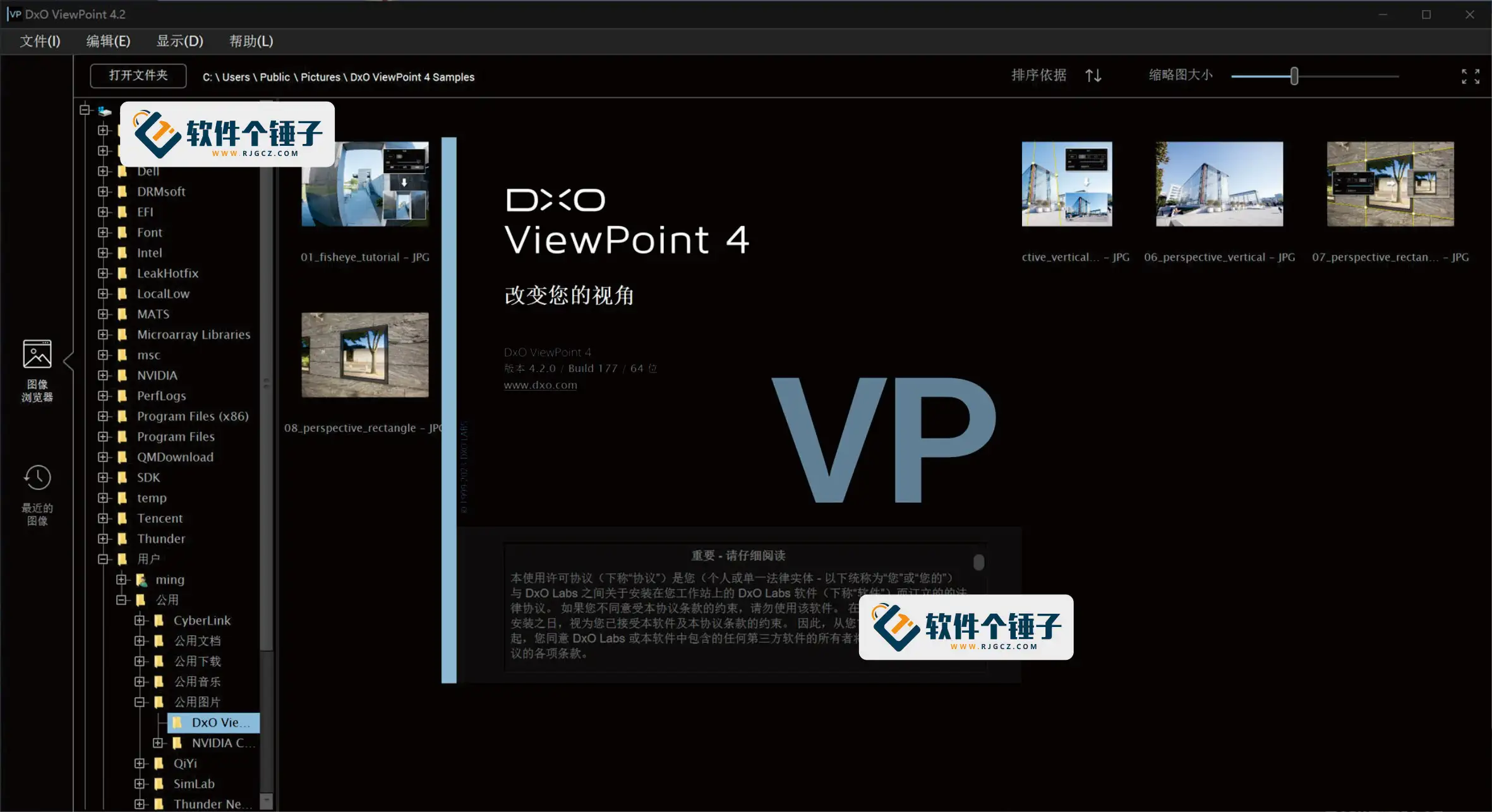Select the QiYi folder

[x=185, y=763]
